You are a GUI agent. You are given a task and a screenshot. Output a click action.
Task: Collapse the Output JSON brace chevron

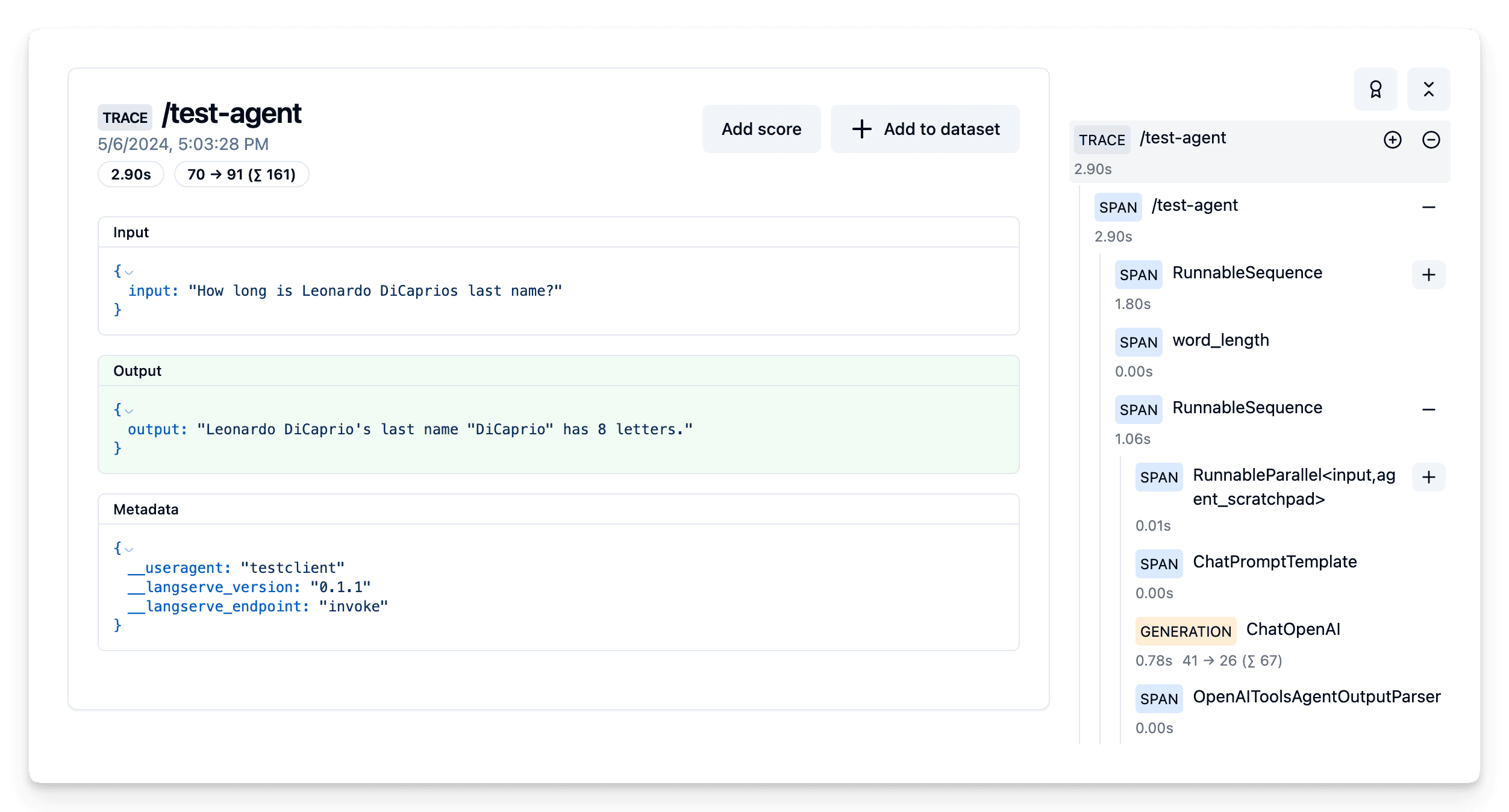[129, 411]
